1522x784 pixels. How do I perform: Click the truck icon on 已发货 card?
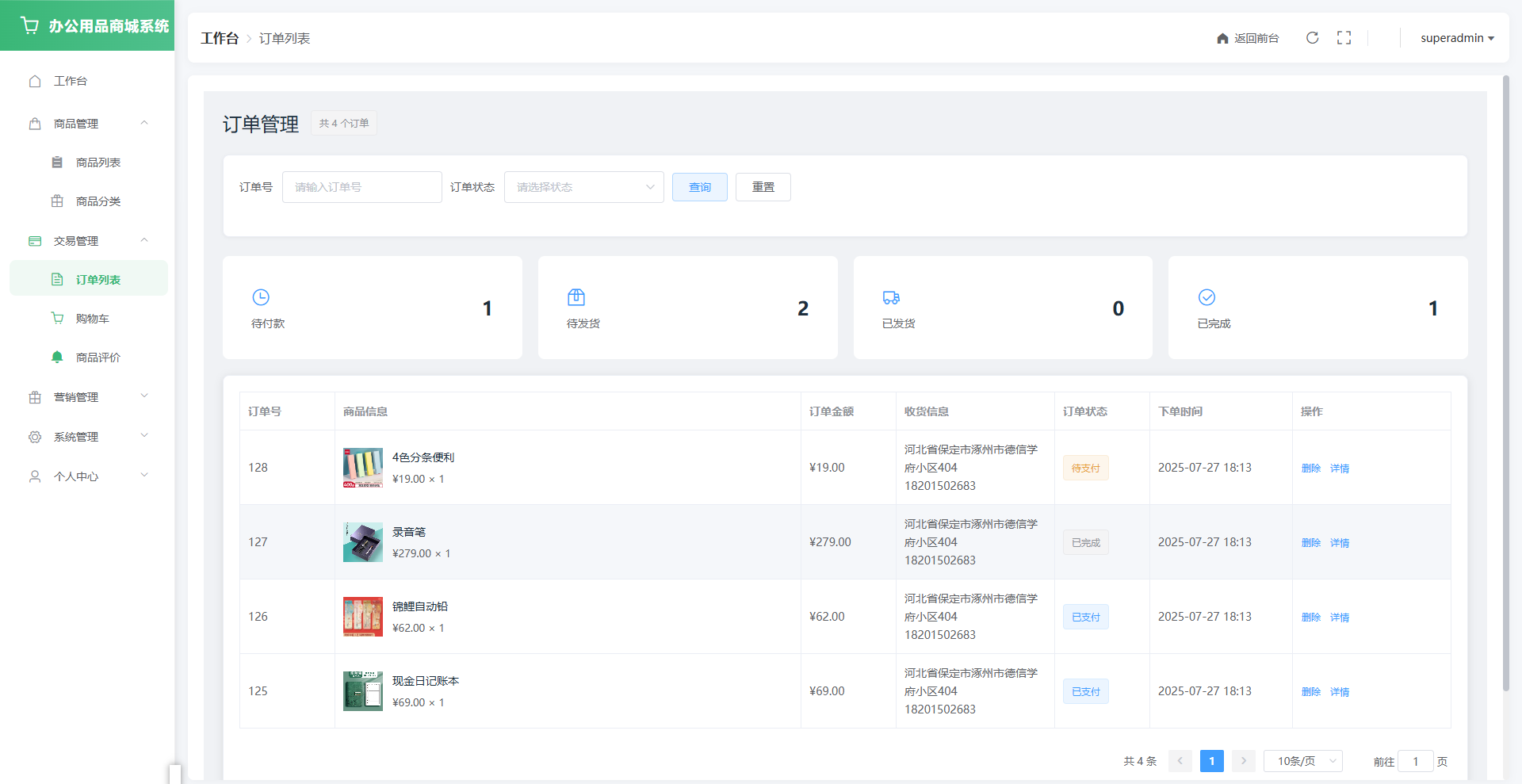pyautogui.click(x=891, y=297)
